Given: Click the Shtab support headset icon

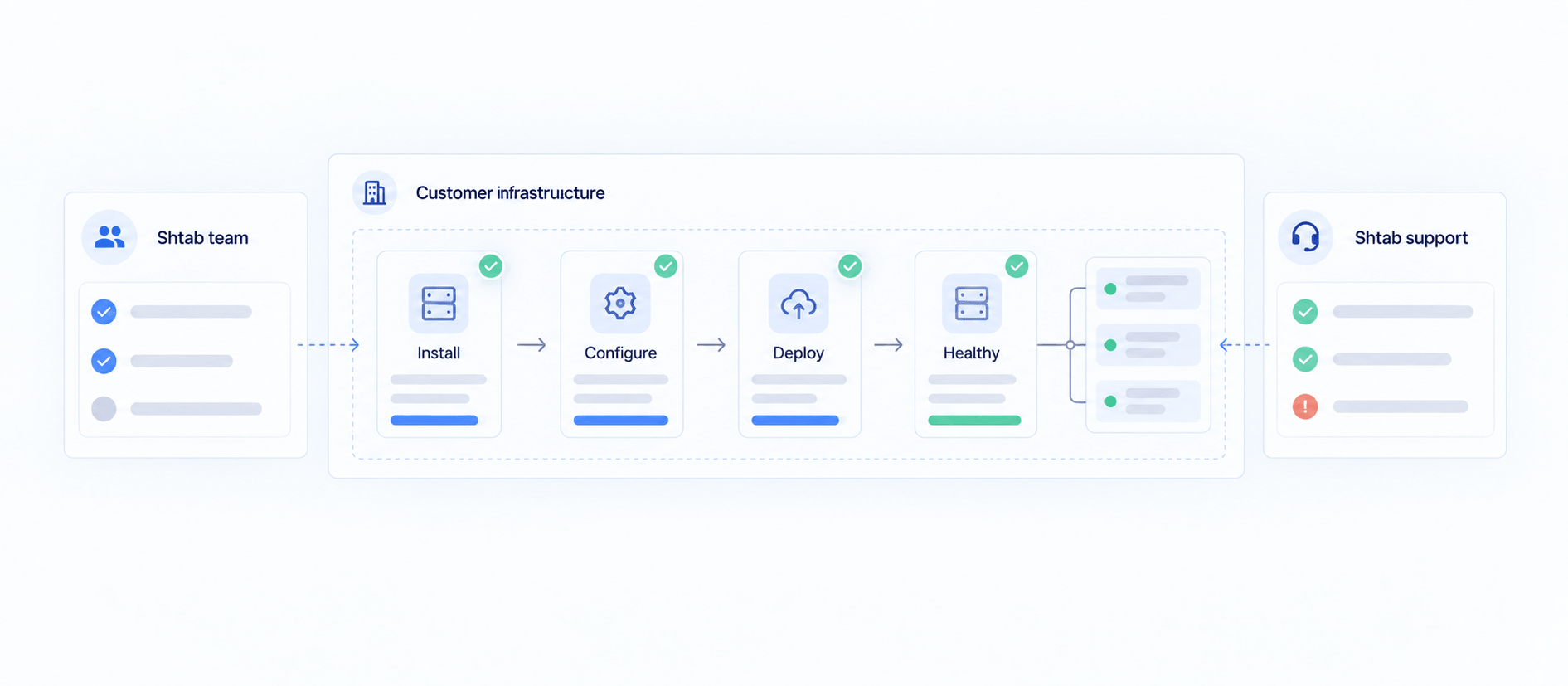Looking at the screenshot, I should (x=1305, y=237).
